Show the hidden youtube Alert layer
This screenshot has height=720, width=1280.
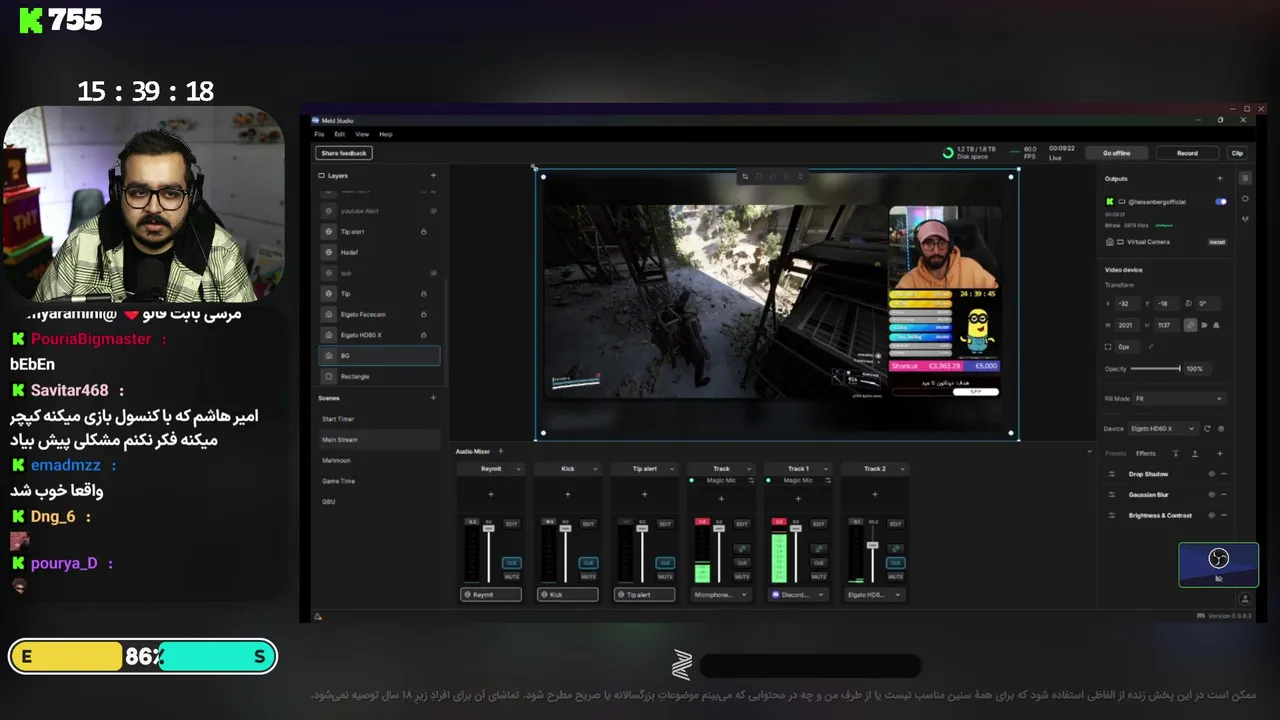(433, 211)
